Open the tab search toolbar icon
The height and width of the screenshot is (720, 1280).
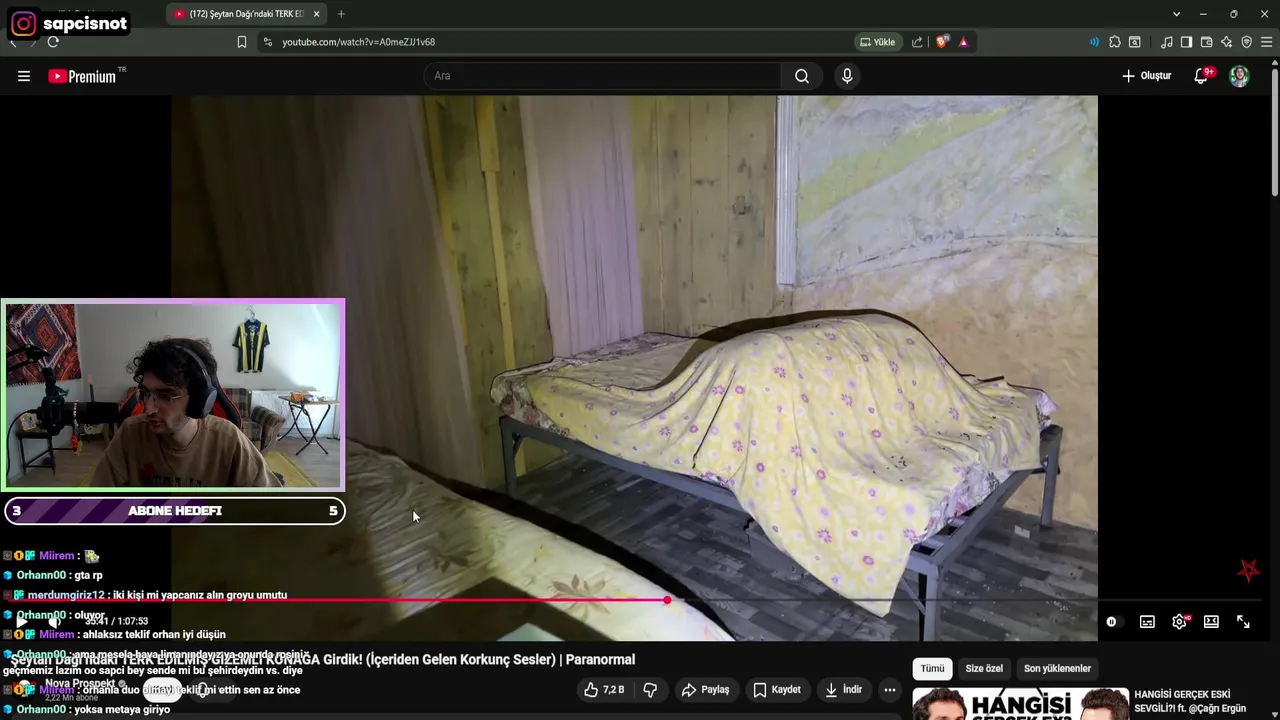click(x=1135, y=42)
